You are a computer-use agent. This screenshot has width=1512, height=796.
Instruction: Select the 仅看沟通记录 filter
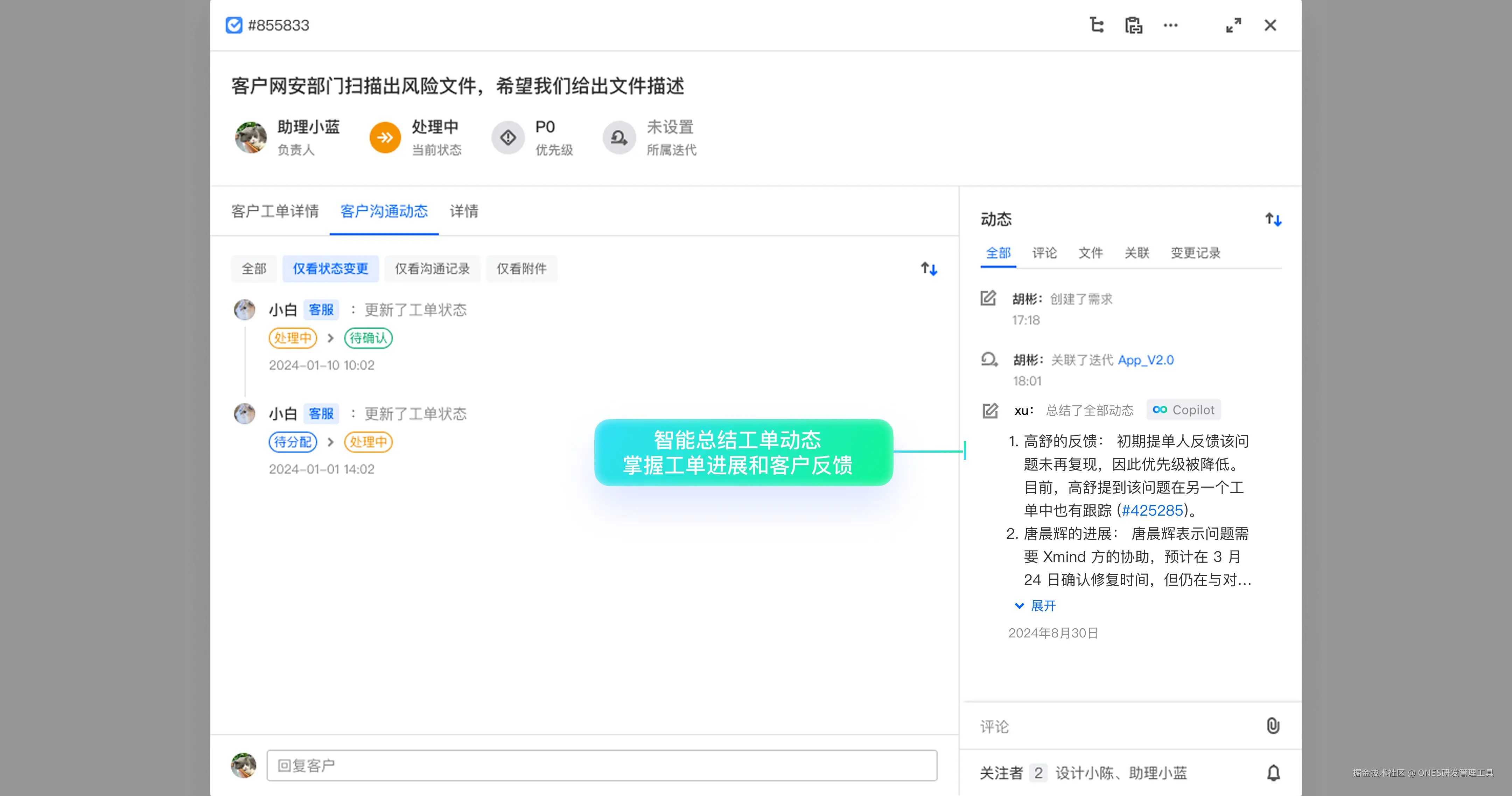[432, 269]
